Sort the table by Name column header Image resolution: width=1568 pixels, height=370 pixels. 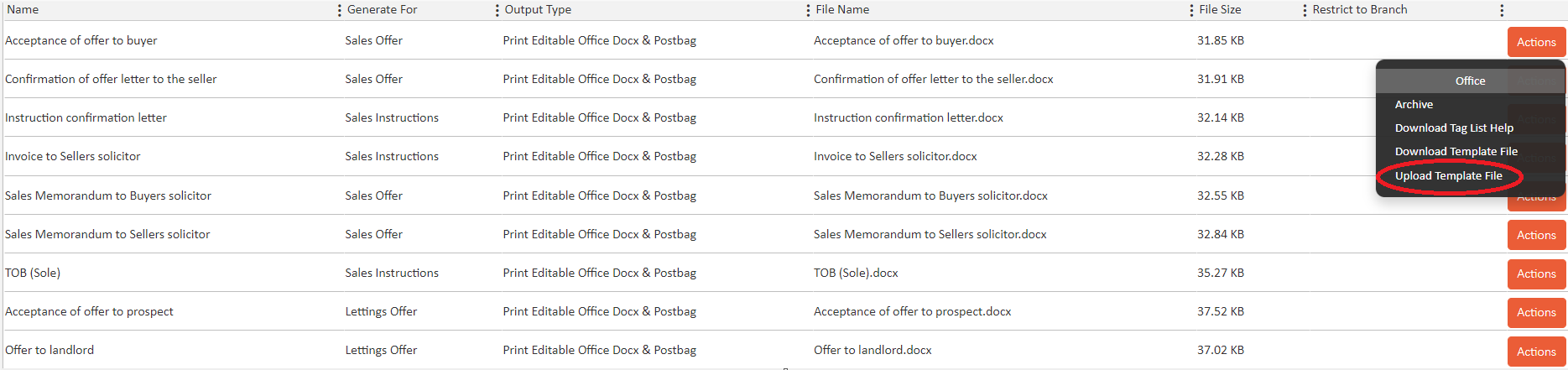point(23,10)
